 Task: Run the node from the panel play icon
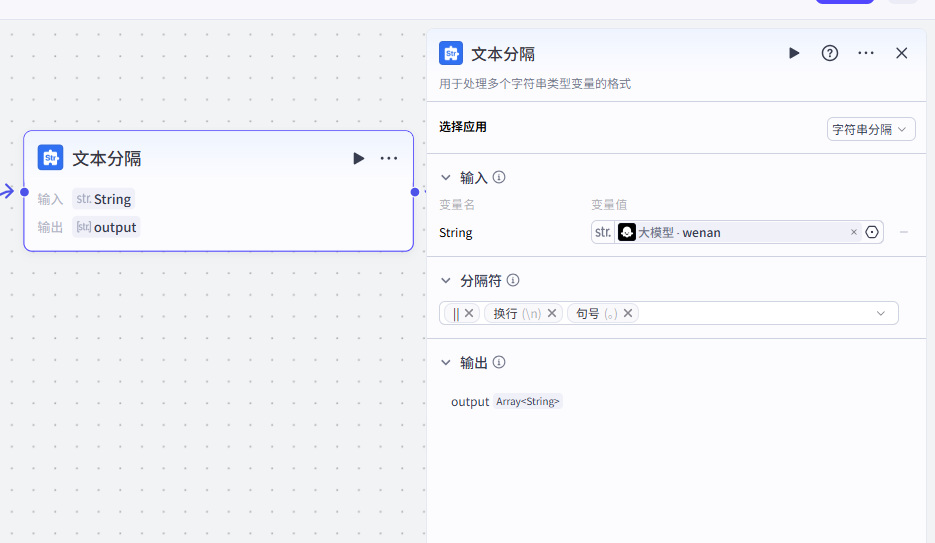[794, 53]
